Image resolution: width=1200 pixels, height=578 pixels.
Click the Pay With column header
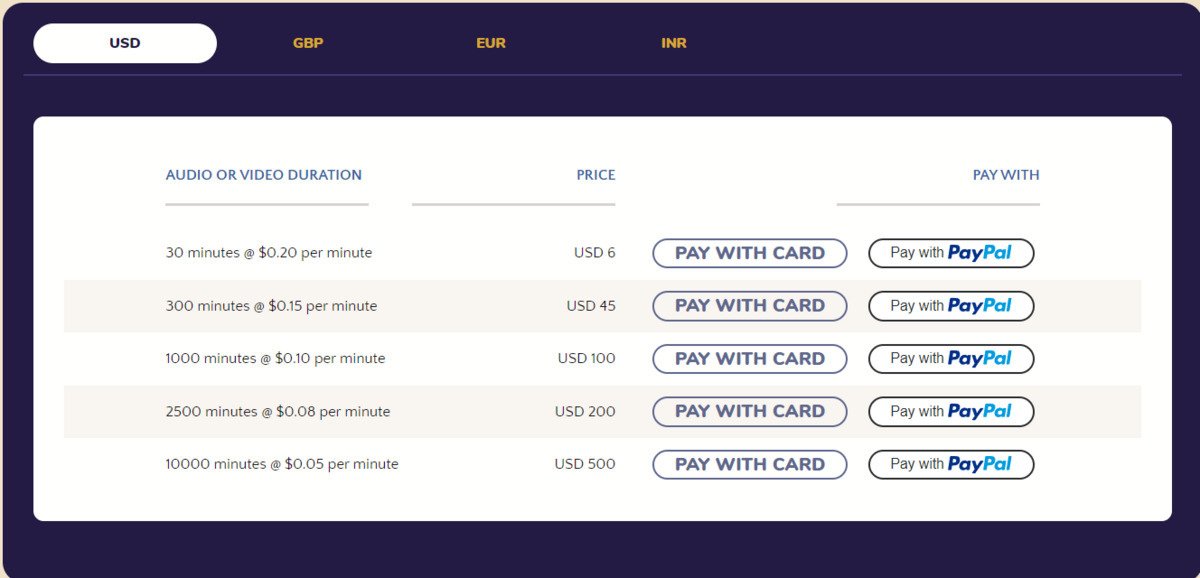1006,175
